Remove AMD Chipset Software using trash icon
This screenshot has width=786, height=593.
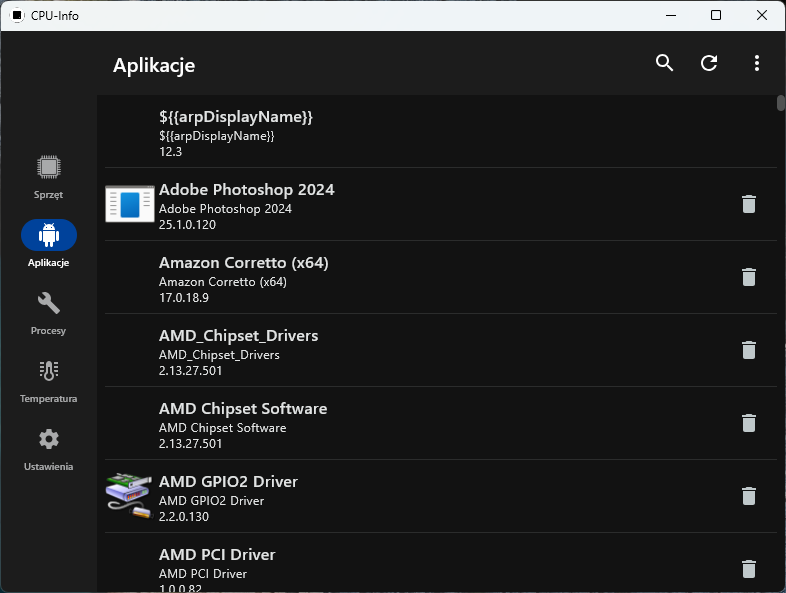pos(748,423)
